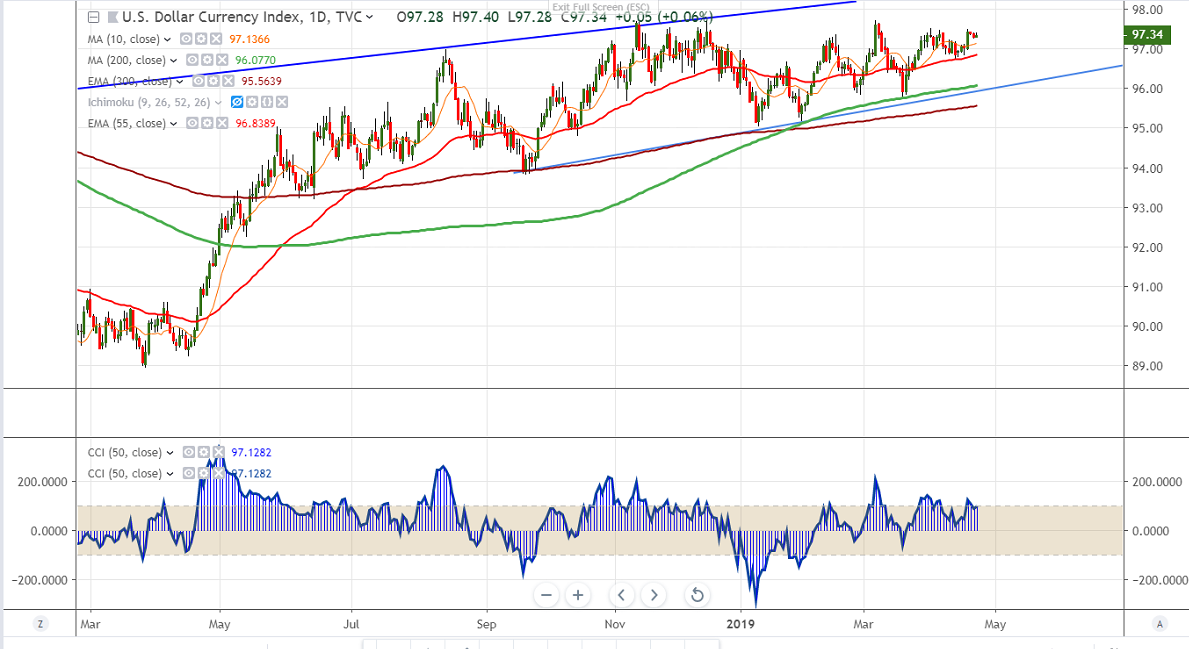Toggle visibility of the EMA (55, close) indicator
1189x649 pixels.
click(193, 123)
